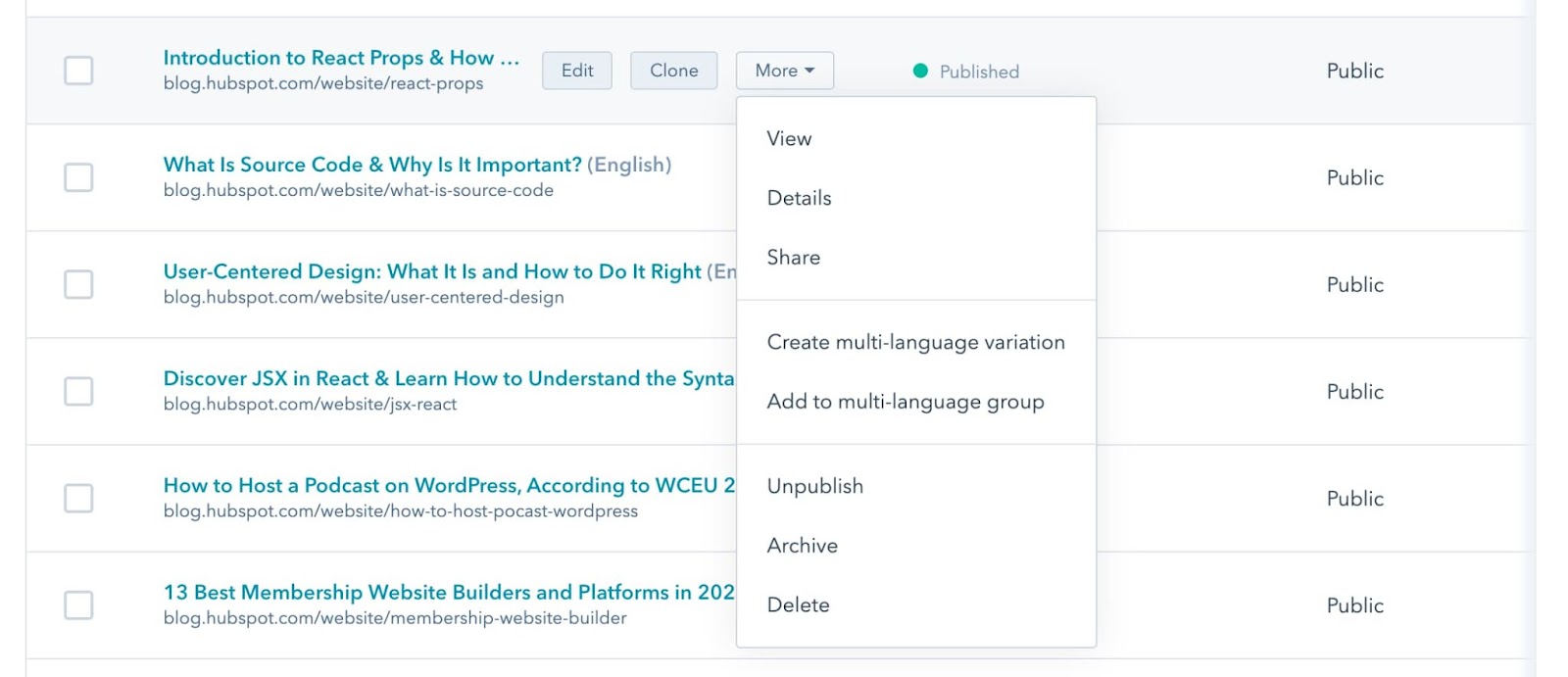Select checkbox for Discover JSX in React post
This screenshot has width=1568, height=677.
click(78, 391)
